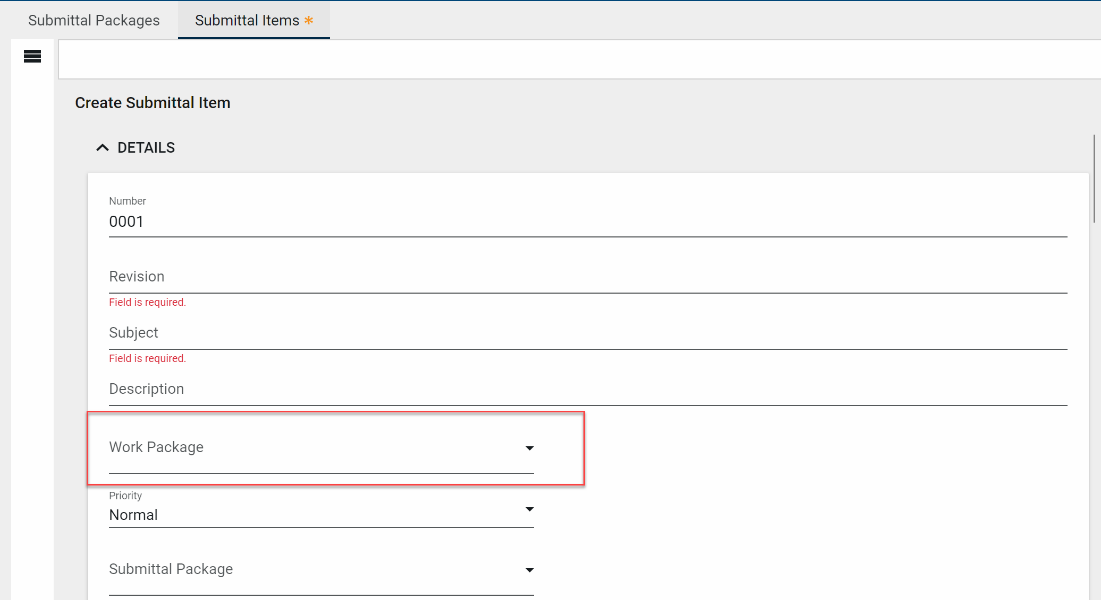Toggle the DETAILS section header label

146,148
